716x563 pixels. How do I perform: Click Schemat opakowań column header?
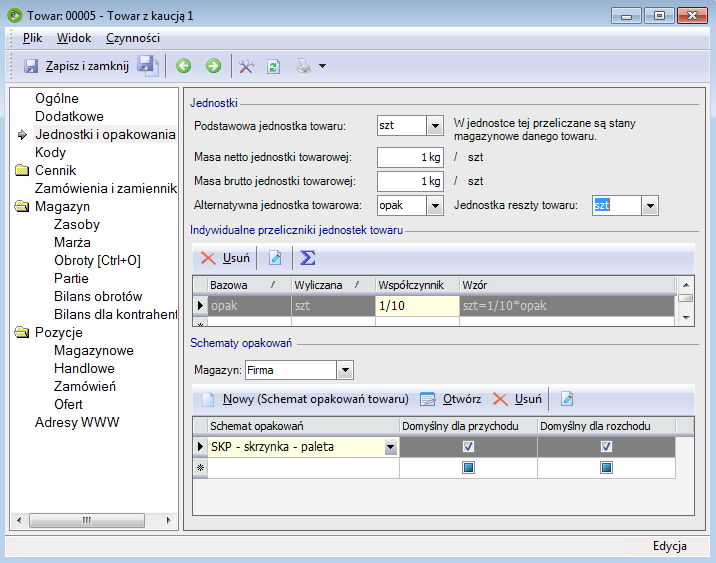coord(304,426)
